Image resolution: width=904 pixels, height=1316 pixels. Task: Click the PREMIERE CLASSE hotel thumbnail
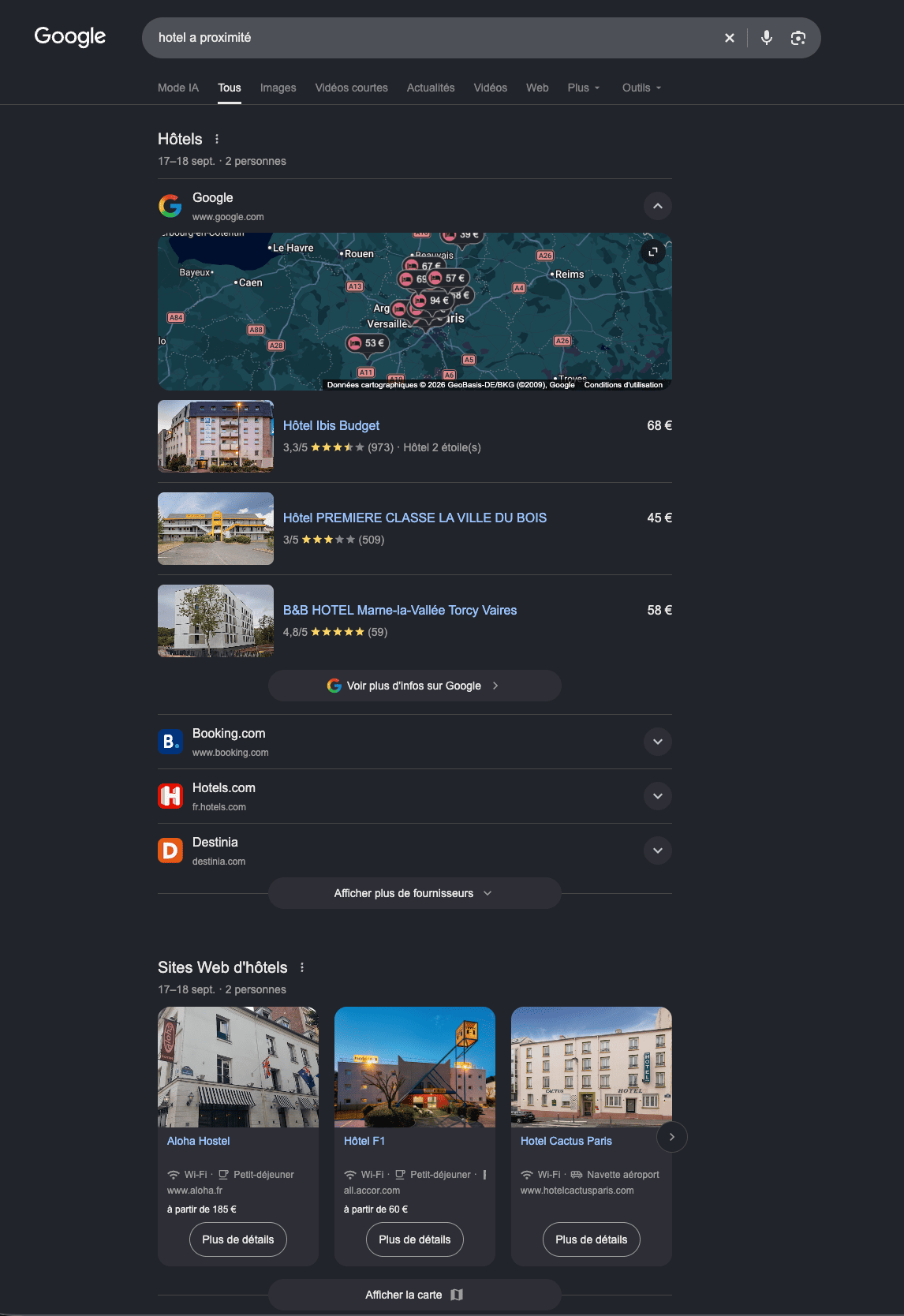tap(215, 529)
